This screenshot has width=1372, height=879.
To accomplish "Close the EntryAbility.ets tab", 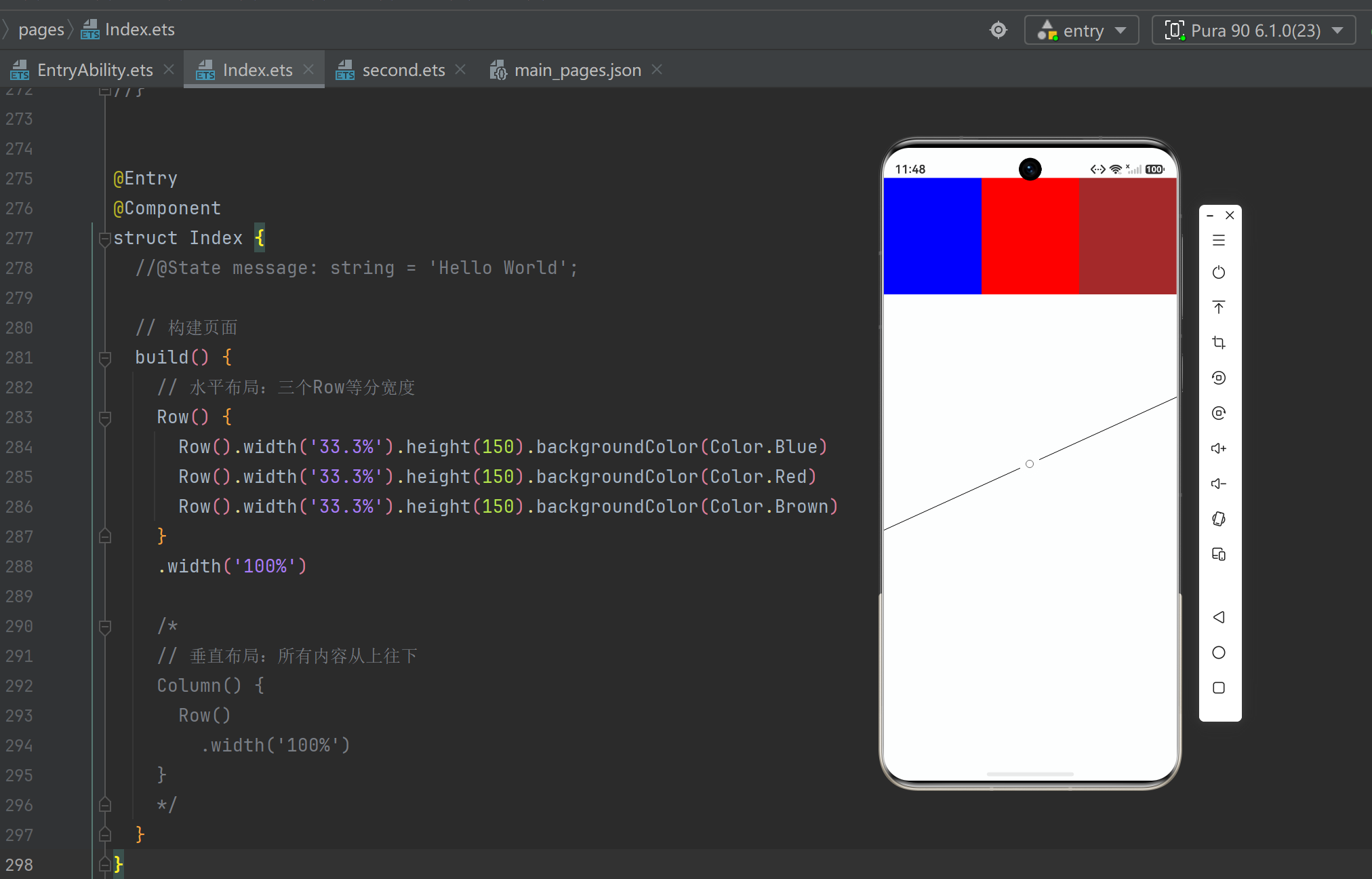I will pyautogui.click(x=169, y=69).
